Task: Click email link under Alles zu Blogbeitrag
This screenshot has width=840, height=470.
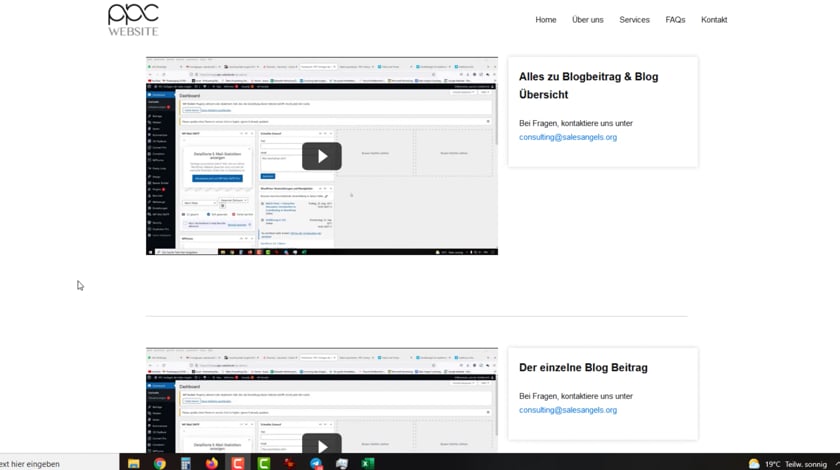Action: click(x=568, y=137)
